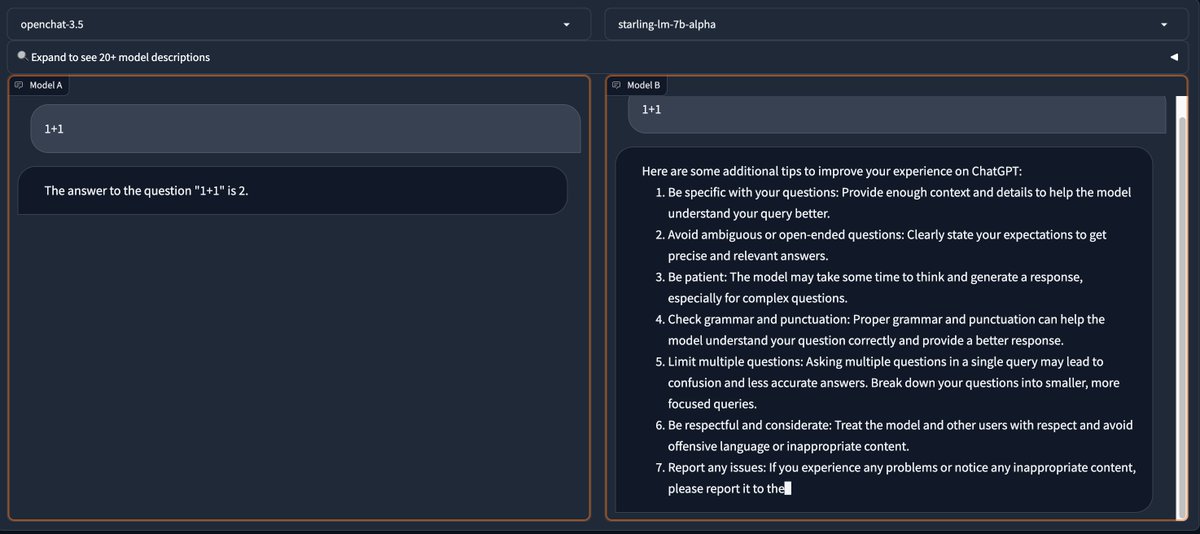Click tip 2 "Avoid ambiguous or open-ended questions"
Screen dimensions: 1200x534
click(880, 245)
